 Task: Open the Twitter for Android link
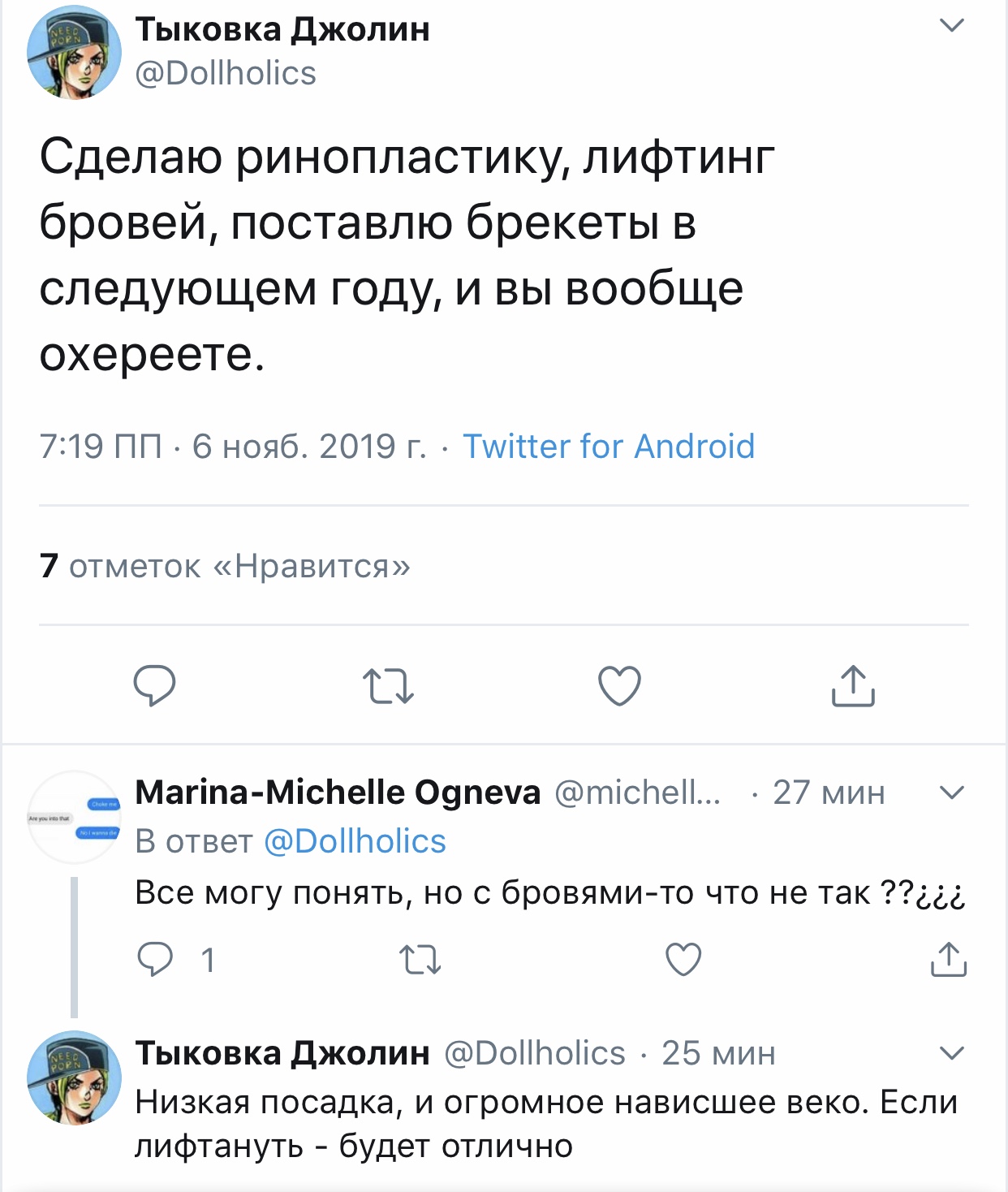[x=609, y=447]
